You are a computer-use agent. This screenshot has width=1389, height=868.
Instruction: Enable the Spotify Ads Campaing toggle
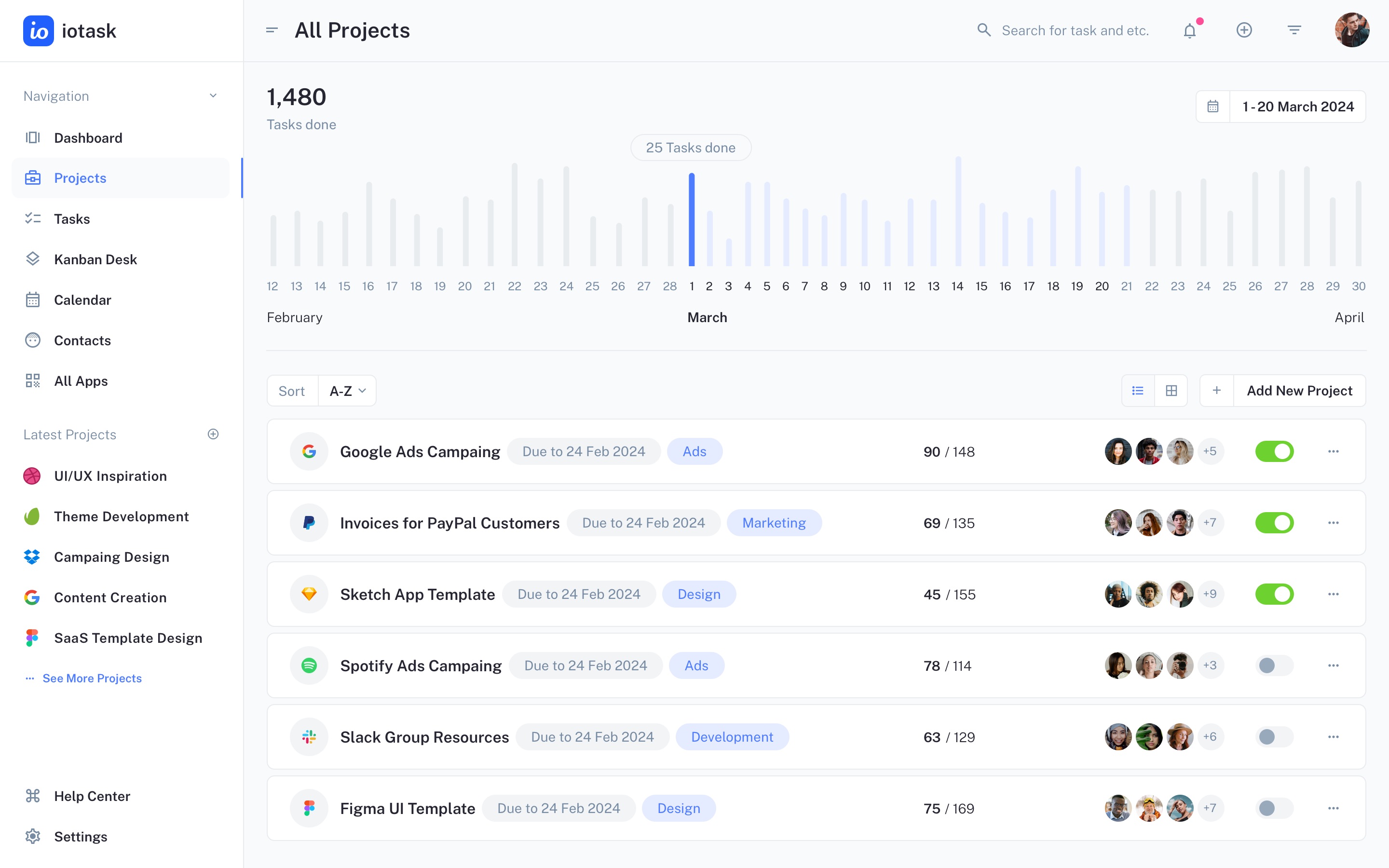pos(1274,666)
